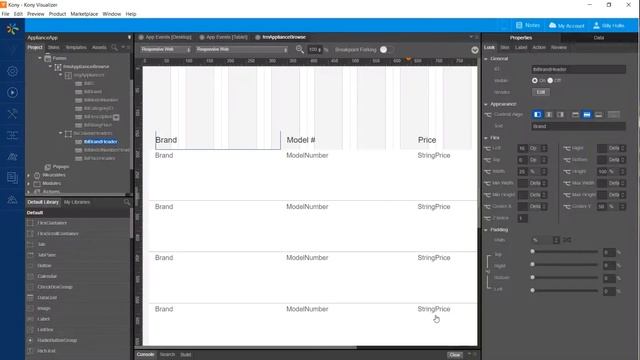Screen dimensions: 640x360
Task: Click search magnifier in Project panel tabs
Action: (114, 47)
